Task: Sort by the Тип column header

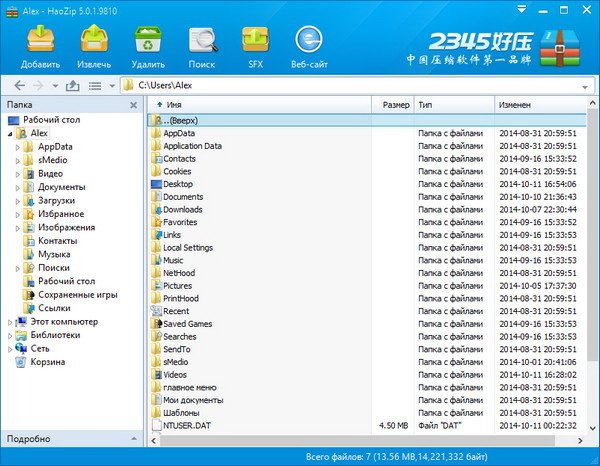Action: [x=455, y=105]
